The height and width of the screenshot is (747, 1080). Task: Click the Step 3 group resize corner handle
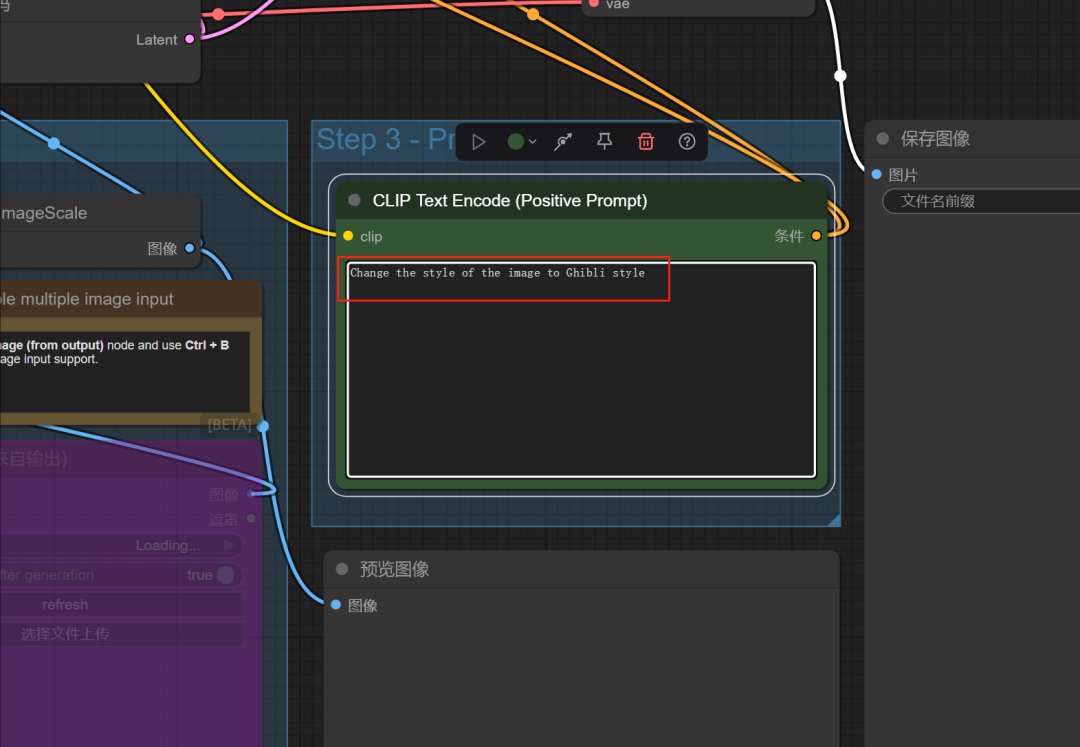click(833, 520)
